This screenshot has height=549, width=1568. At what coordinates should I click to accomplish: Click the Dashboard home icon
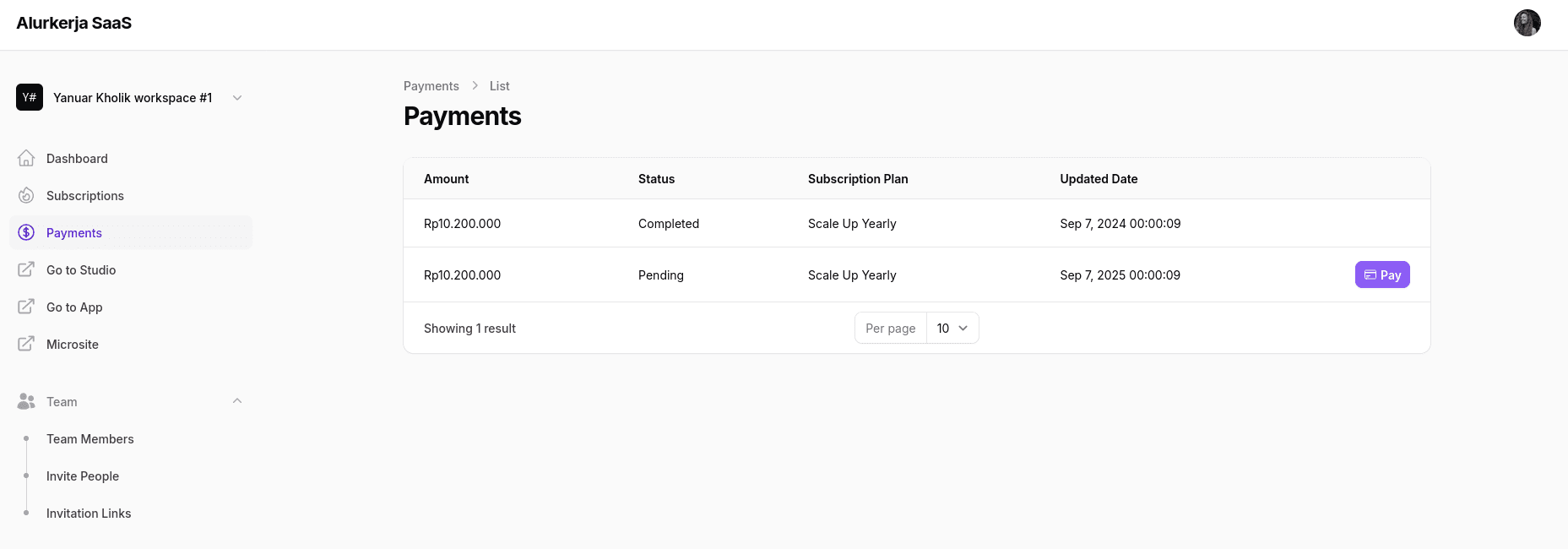tap(26, 159)
